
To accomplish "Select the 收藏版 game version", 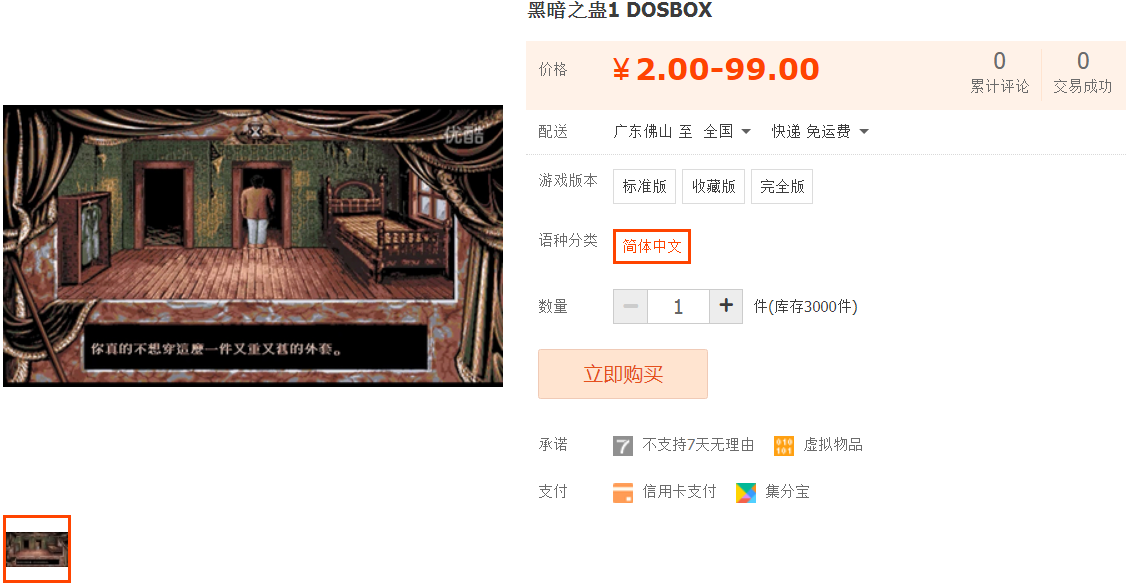I will tap(714, 187).
